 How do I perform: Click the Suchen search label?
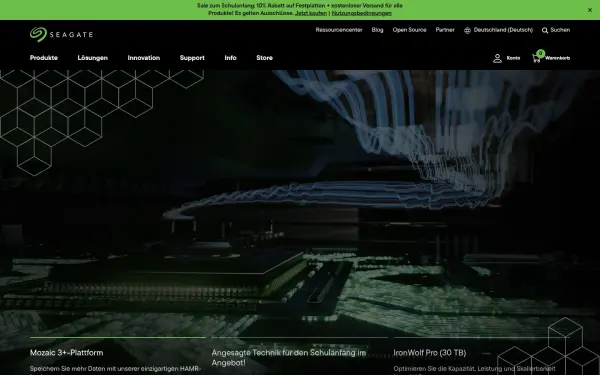[560, 30]
